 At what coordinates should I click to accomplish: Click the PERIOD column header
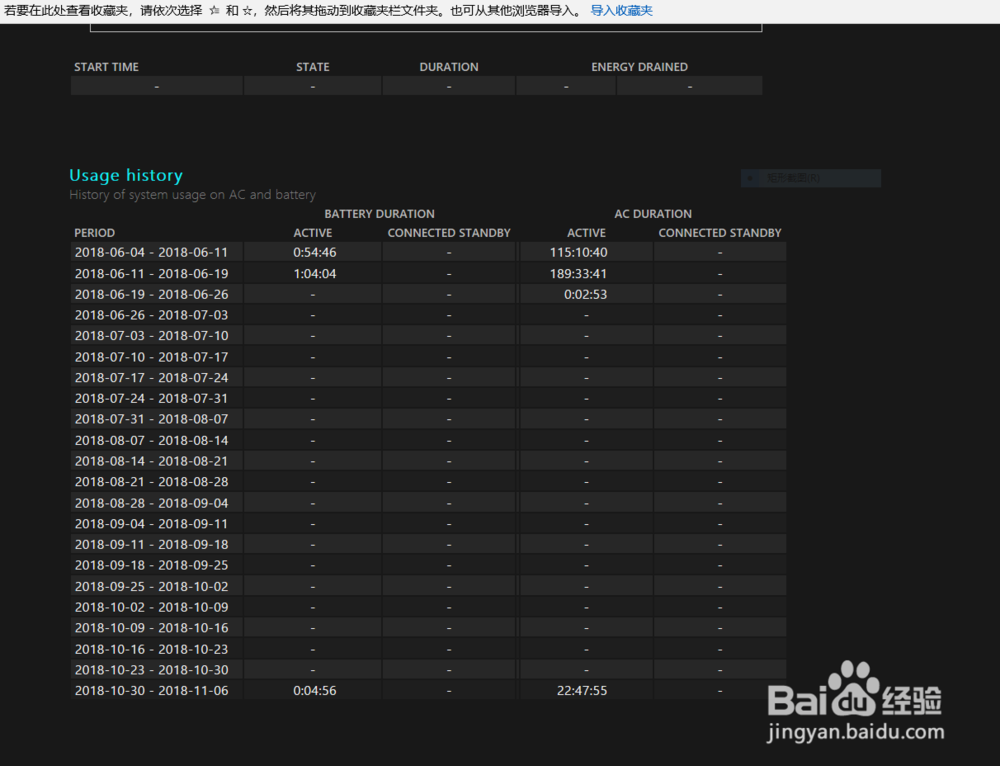click(94, 233)
